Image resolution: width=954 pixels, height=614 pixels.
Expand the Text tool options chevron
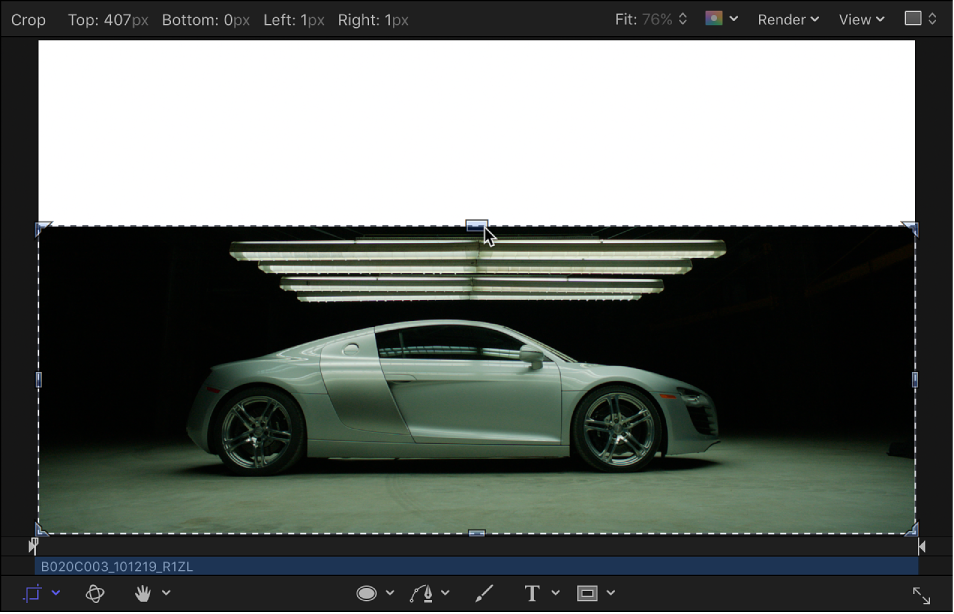[556, 592]
